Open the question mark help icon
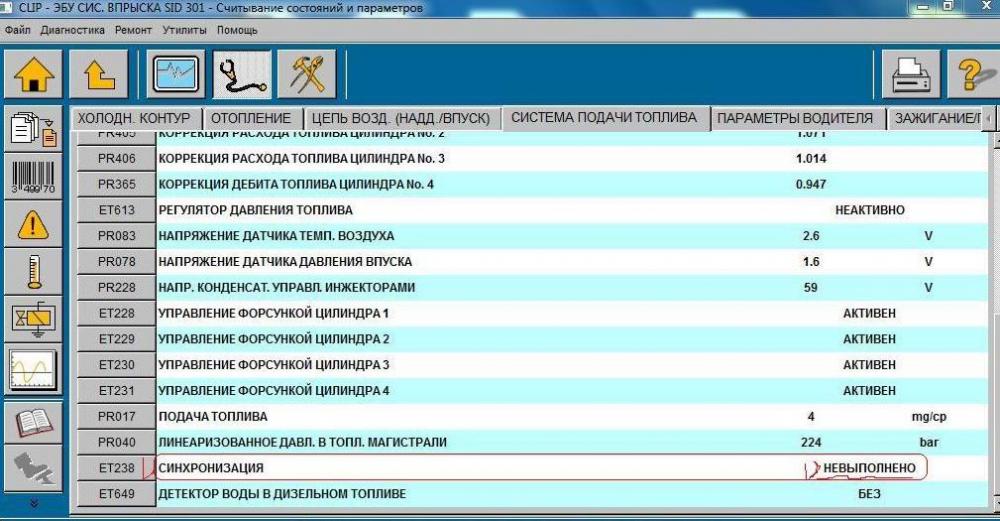The width and height of the screenshot is (1000, 521). coord(974,74)
